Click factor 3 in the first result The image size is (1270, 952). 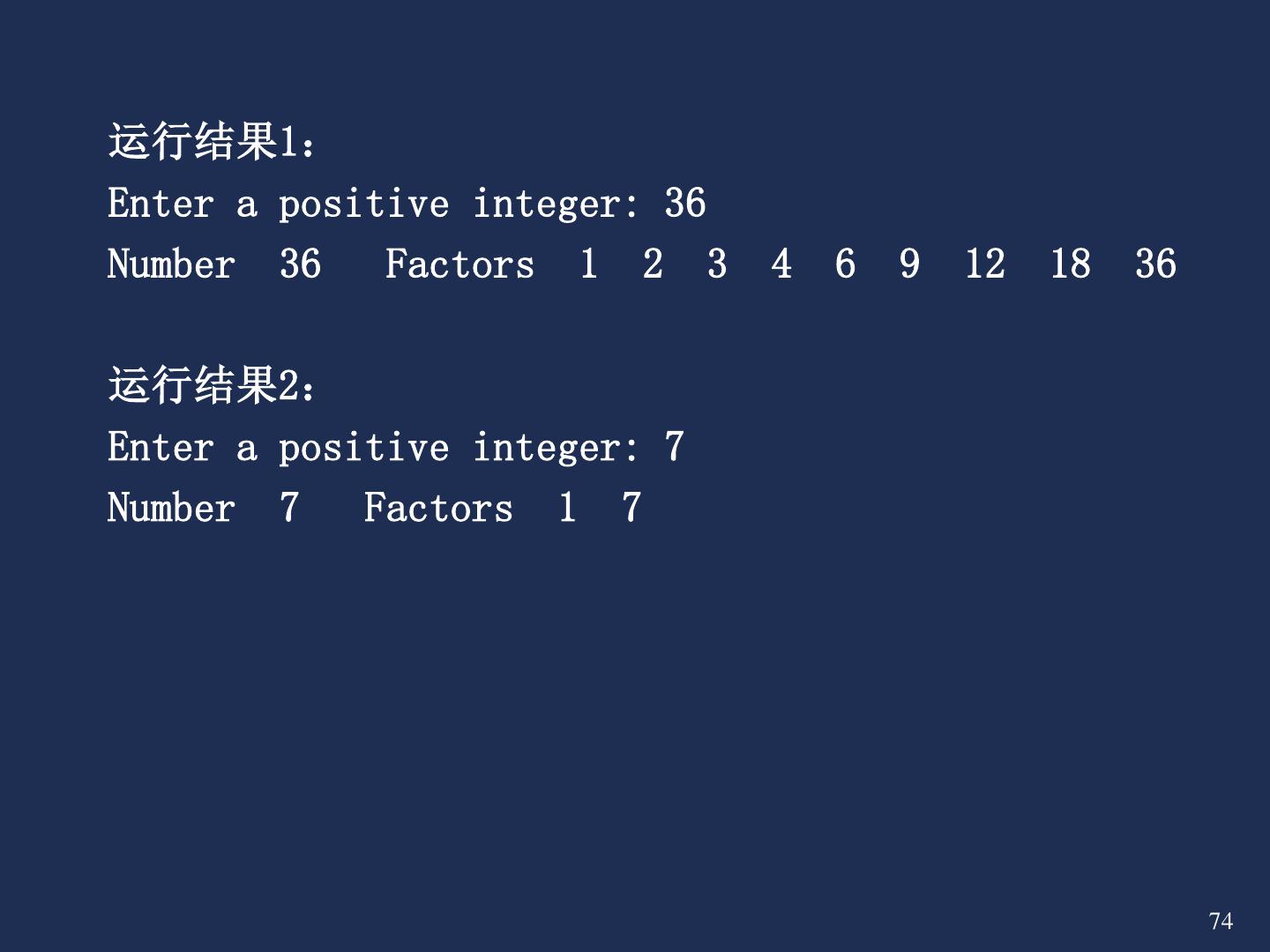[717, 264]
